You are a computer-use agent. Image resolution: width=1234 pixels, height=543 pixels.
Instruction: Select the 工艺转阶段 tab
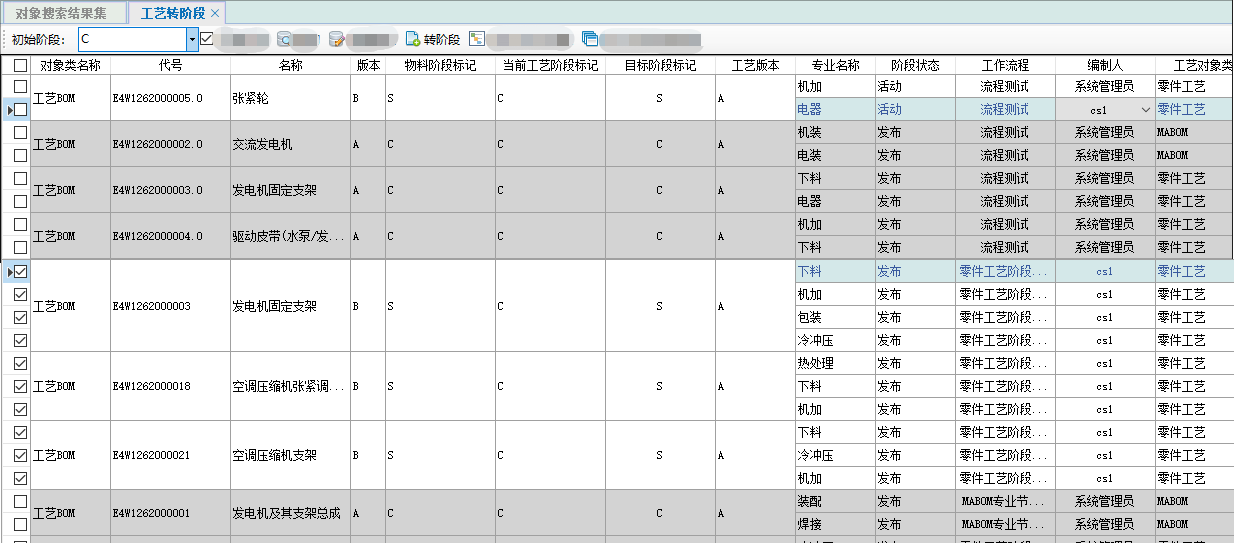[x=172, y=14]
